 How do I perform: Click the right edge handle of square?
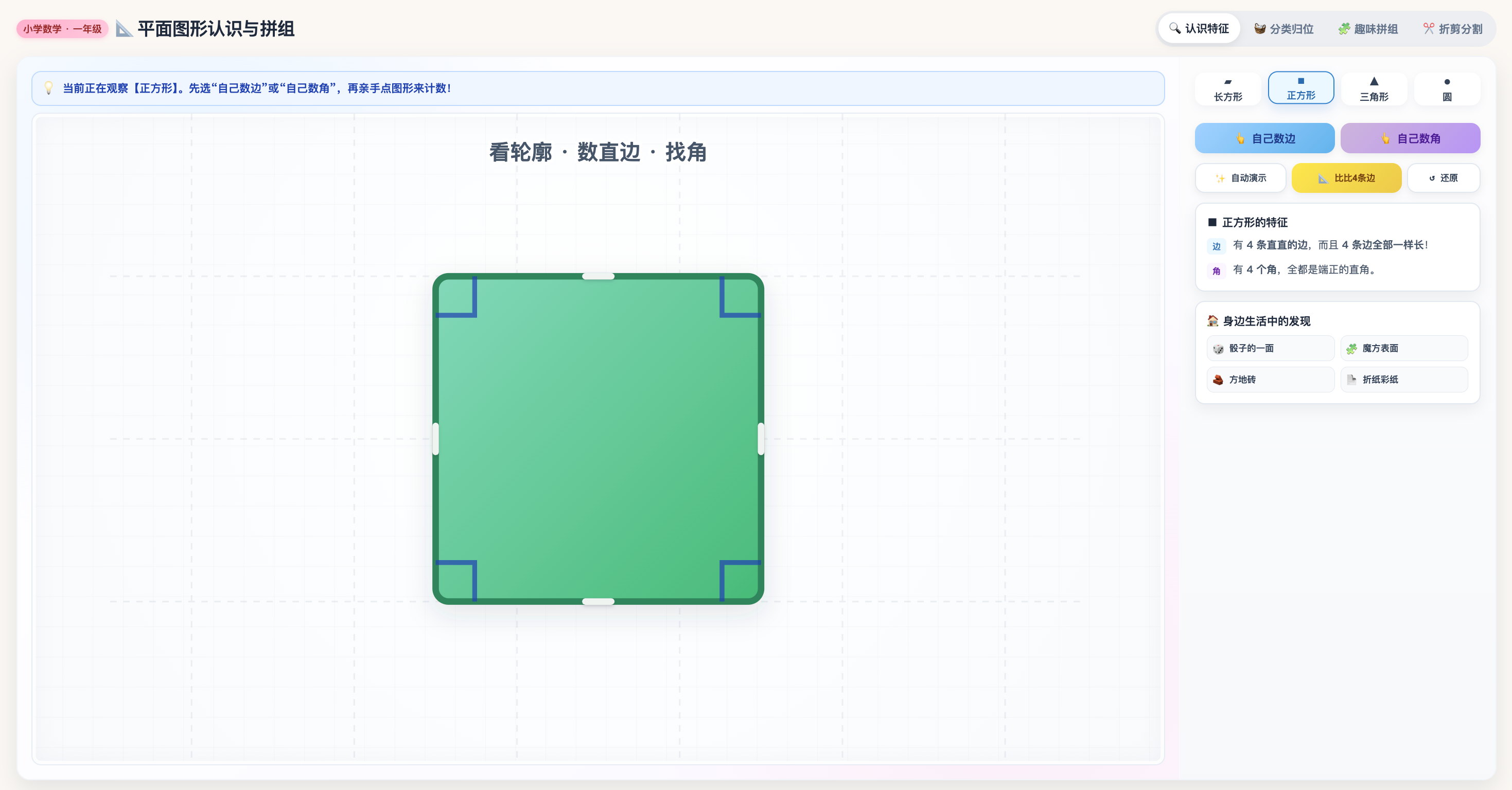pyautogui.click(x=761, y=439)
